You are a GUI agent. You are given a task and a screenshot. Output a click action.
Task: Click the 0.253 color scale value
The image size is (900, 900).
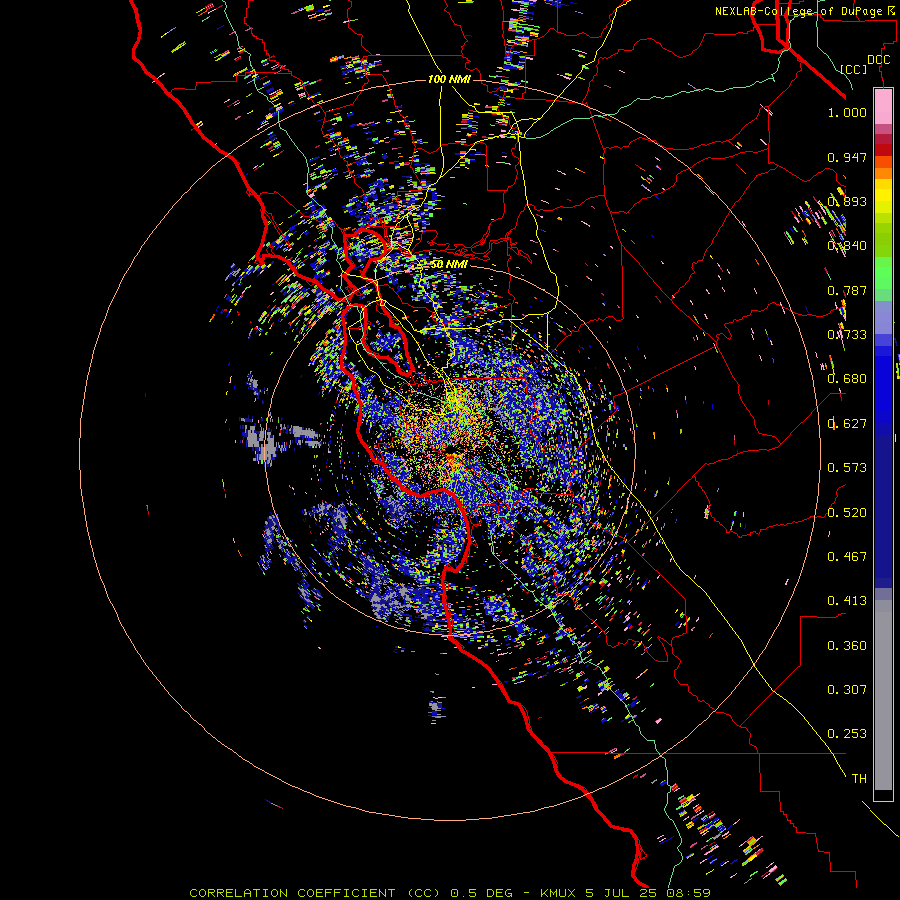click(x=847, y=734)
